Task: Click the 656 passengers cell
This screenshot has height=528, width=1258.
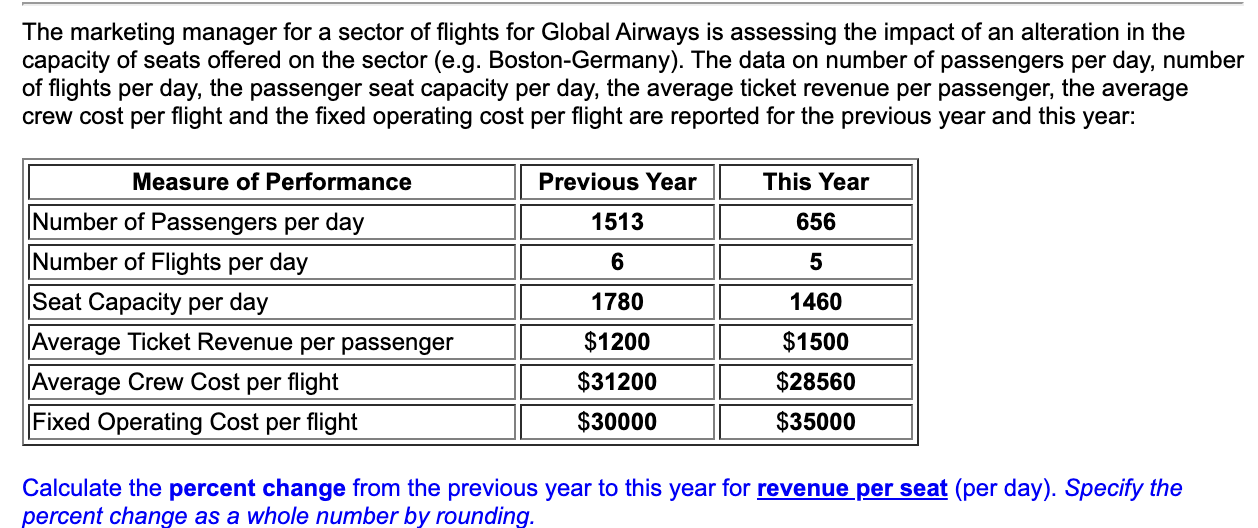Action: 816,222
